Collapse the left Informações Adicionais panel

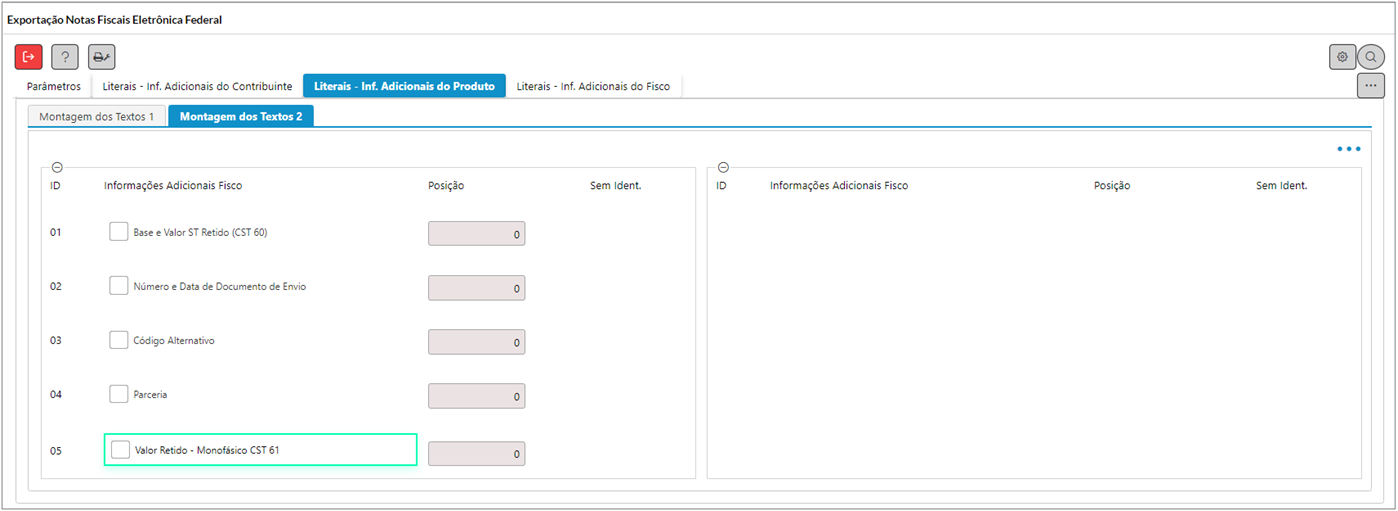coord(57,168)
